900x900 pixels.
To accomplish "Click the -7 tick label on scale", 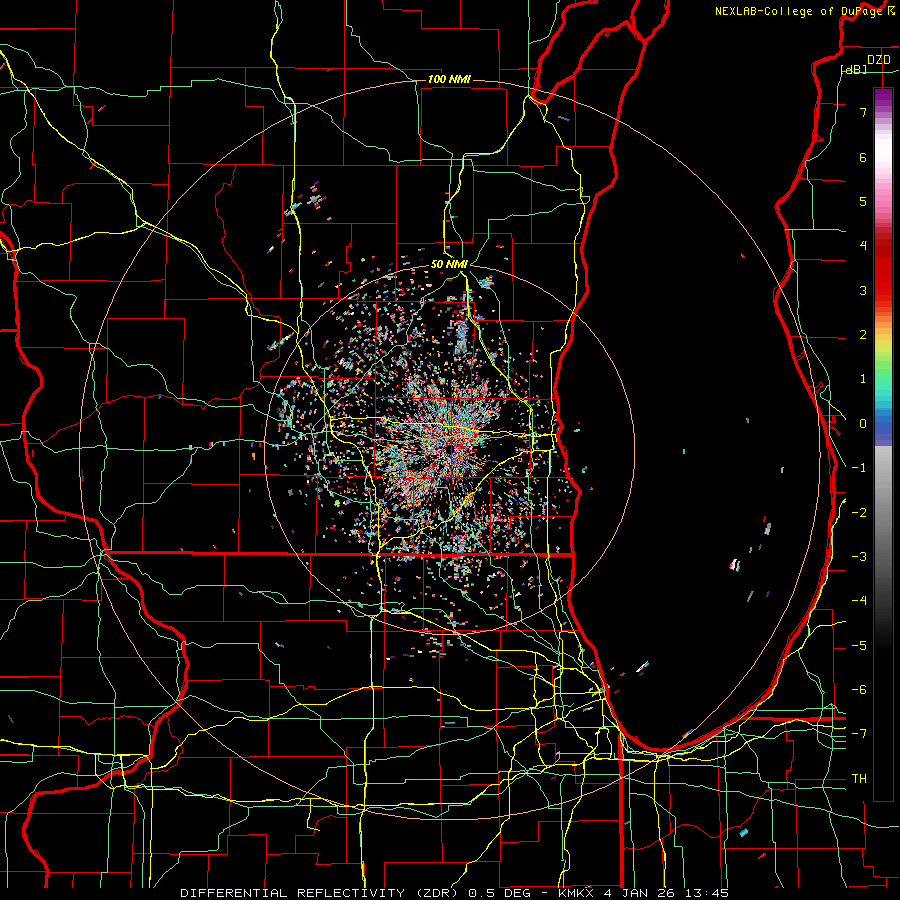I will [x=859, y=734].
